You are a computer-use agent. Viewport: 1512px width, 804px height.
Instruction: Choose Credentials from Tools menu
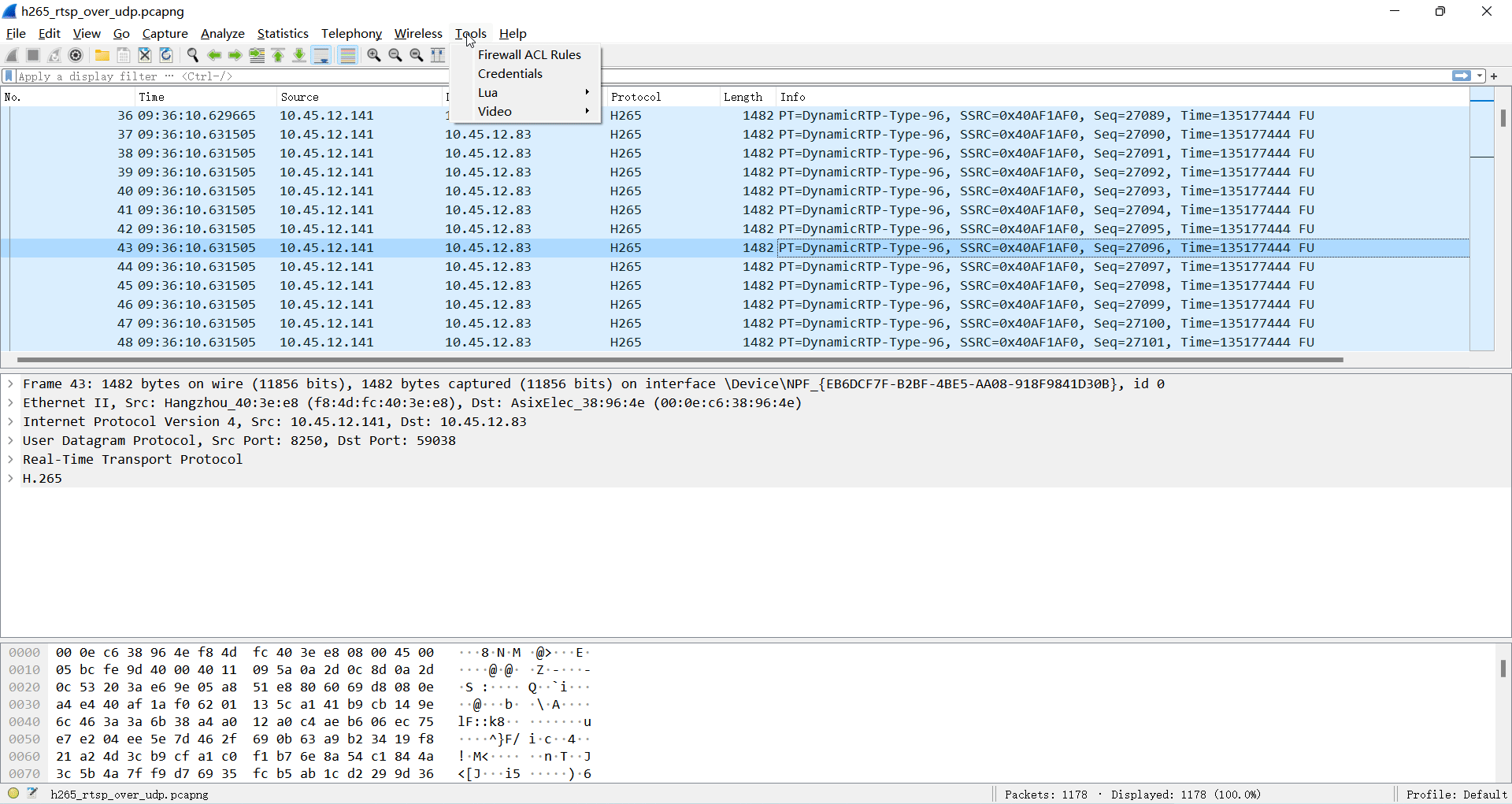[x=510, y=74]
